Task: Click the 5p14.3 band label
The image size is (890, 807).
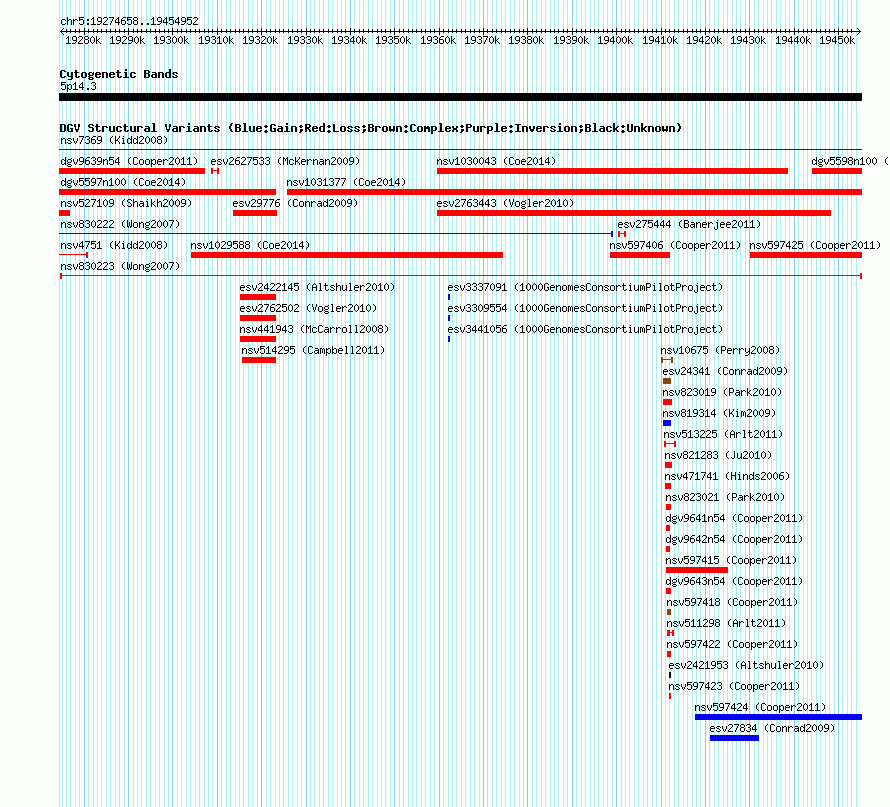Action: click(78, 86)
